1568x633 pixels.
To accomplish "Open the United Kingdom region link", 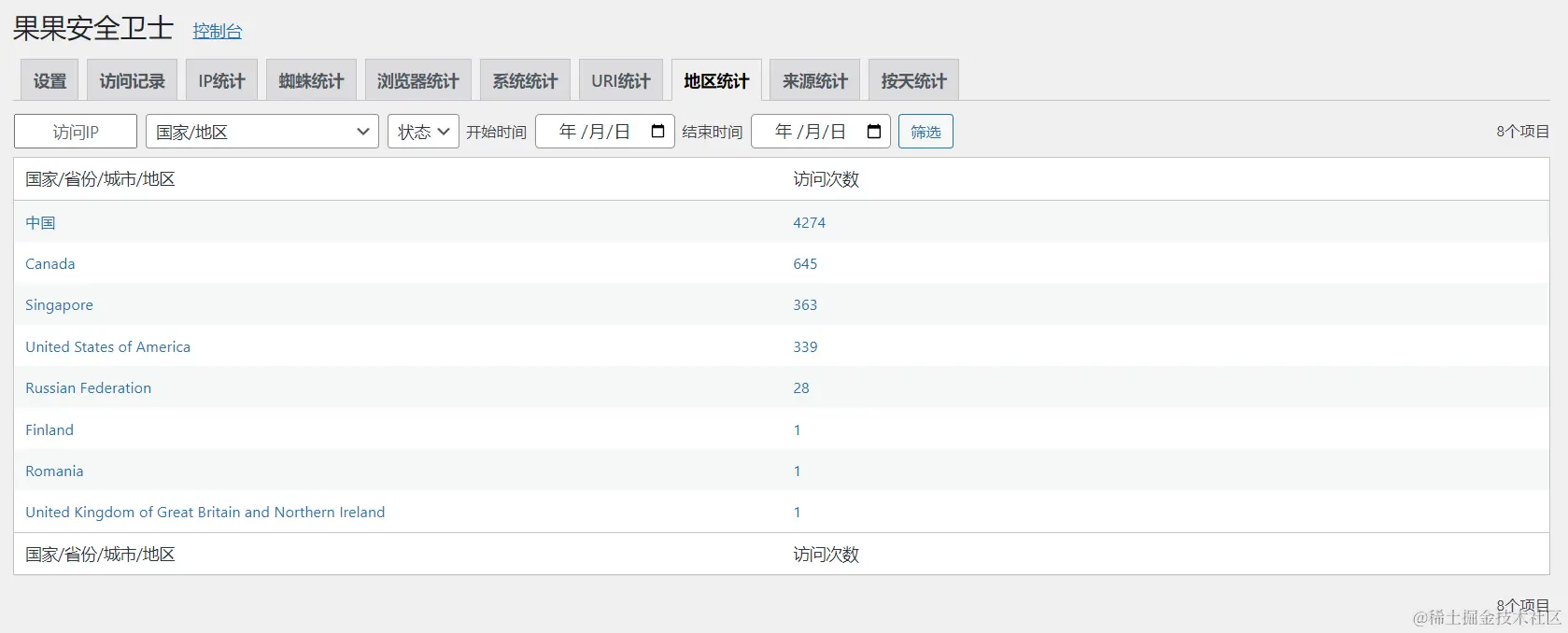I will [205, 512].
